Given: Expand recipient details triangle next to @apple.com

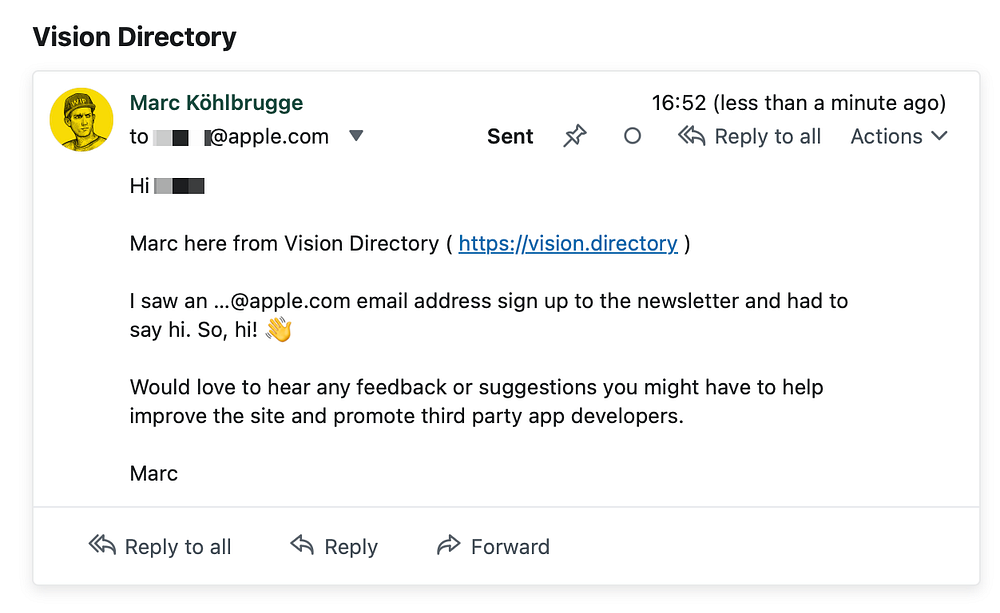Looking at the screenshot, I should pyautogui.click(x=356, y=136).
